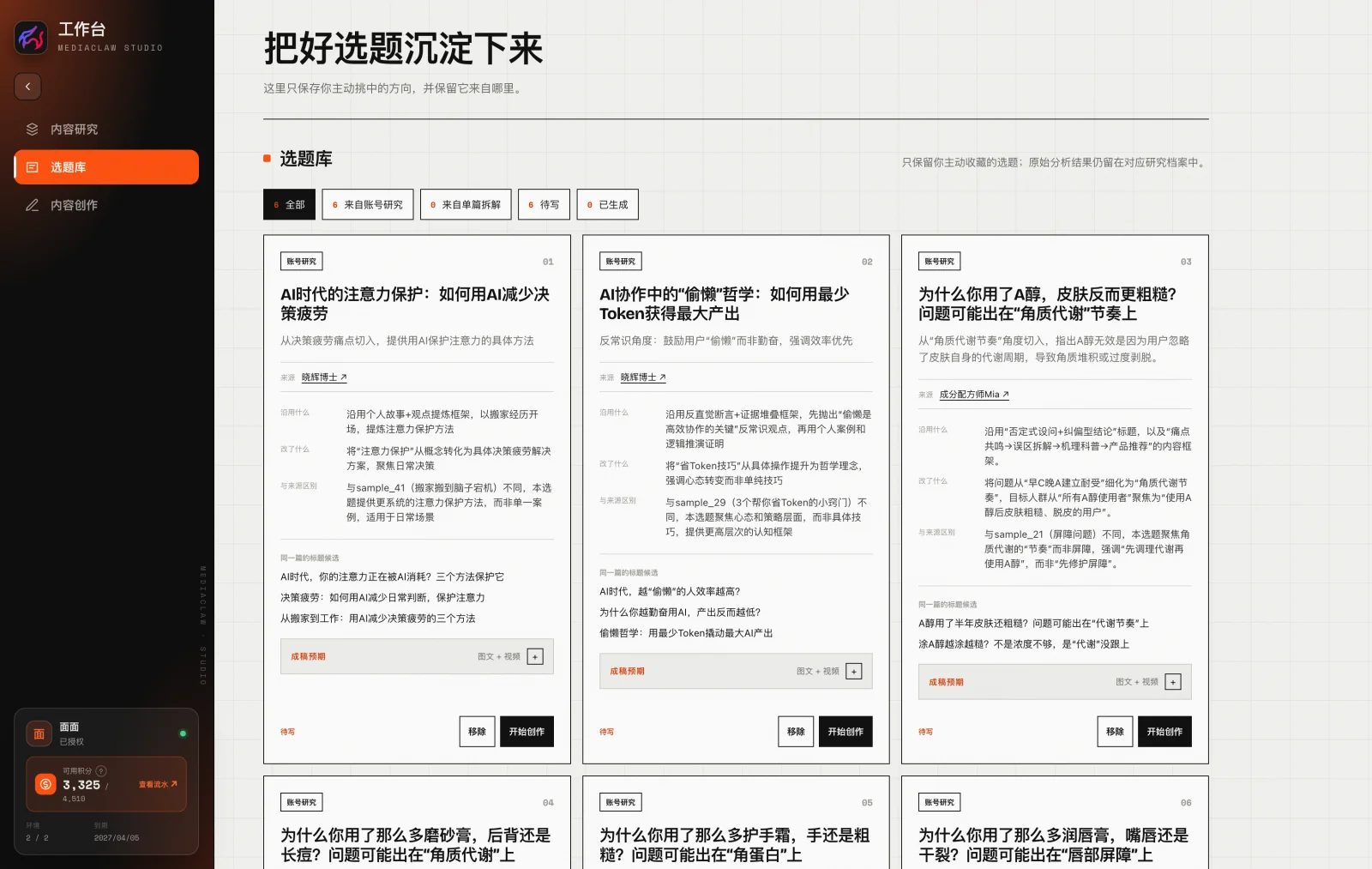Click the card 06 title about 润唇膏
Viewport: 1372px width, 869px height.
1053,845
